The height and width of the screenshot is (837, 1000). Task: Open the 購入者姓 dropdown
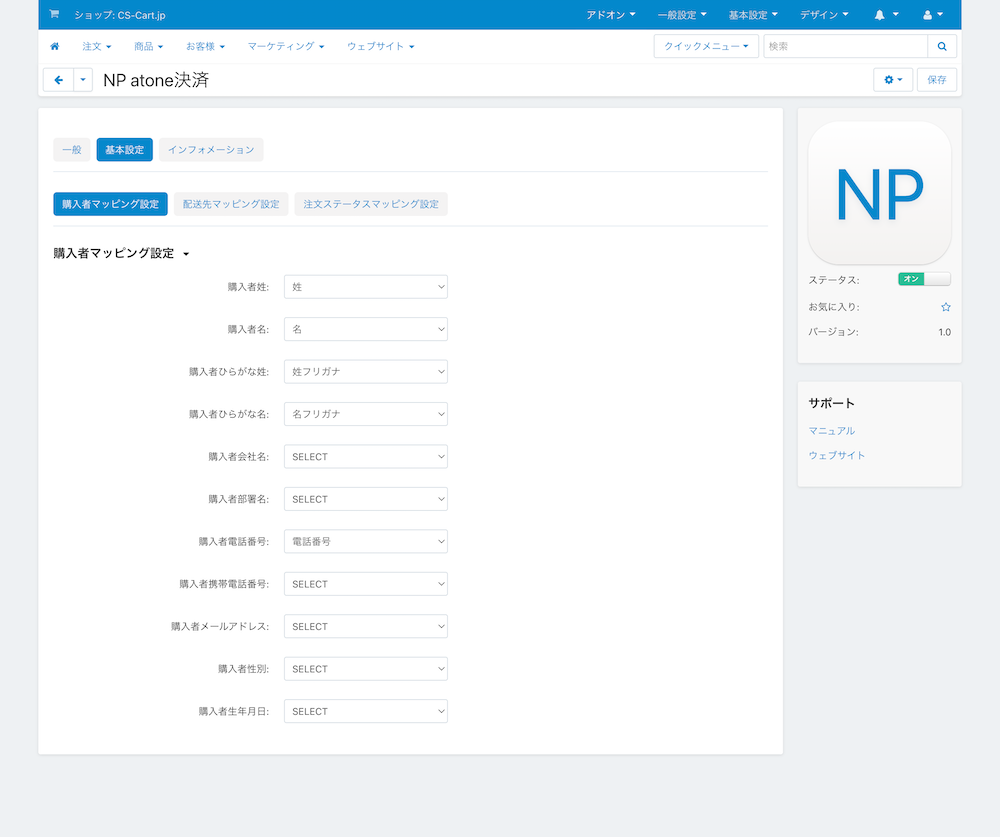pyautogui.click(x=365, y=287)
